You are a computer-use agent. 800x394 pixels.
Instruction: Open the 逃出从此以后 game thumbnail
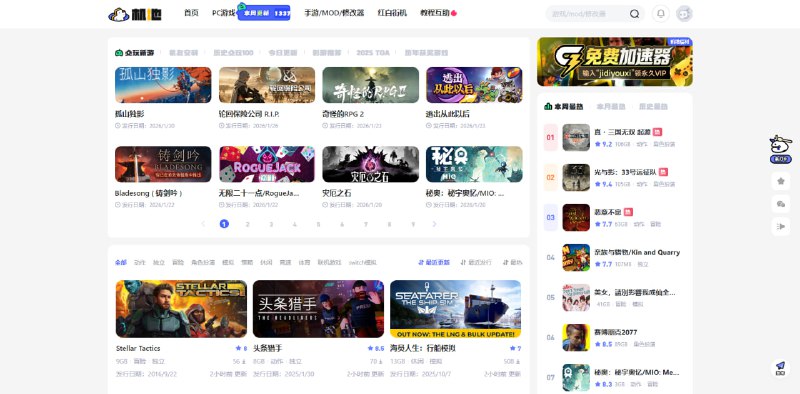click(474, 85)
